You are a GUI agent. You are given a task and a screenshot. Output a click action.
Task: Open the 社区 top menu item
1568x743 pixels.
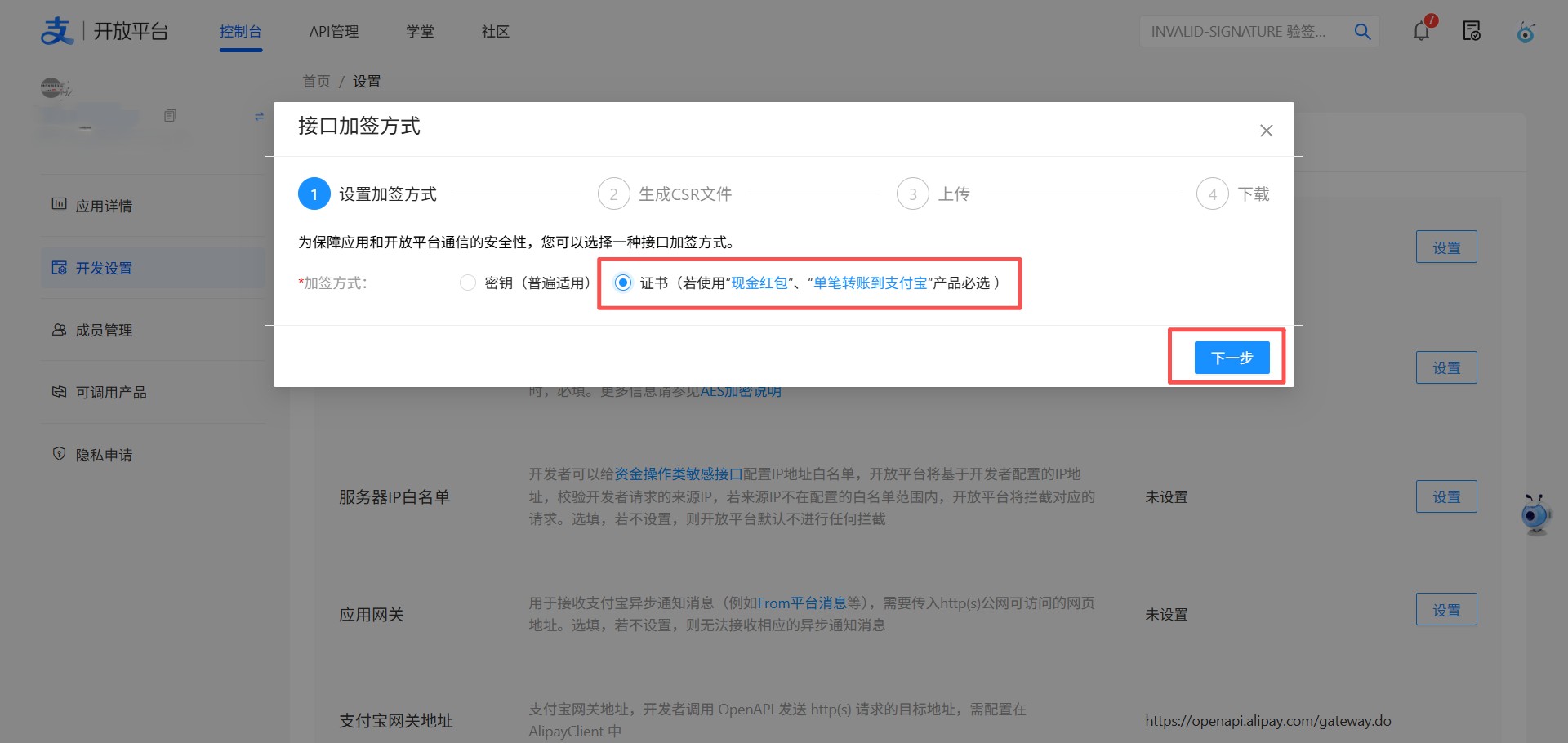495,31
